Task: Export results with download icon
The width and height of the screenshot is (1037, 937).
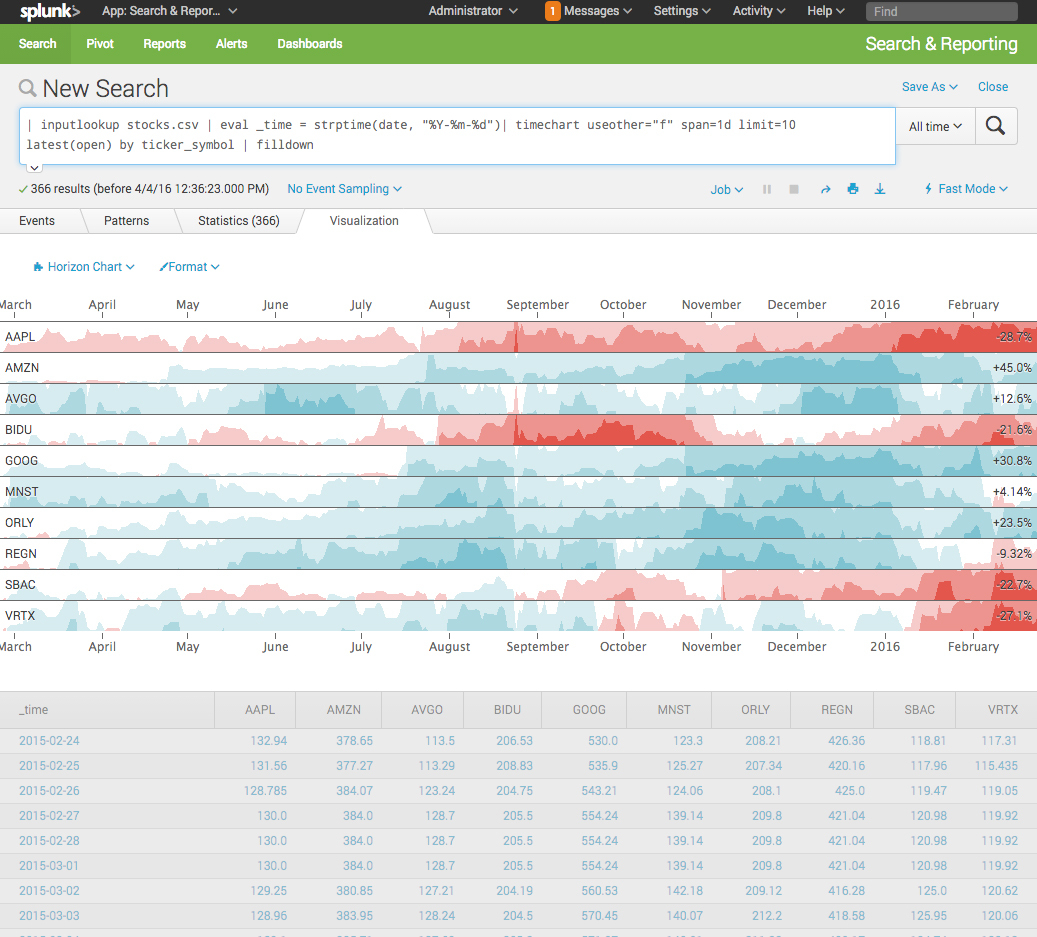Action: (880, 189)
